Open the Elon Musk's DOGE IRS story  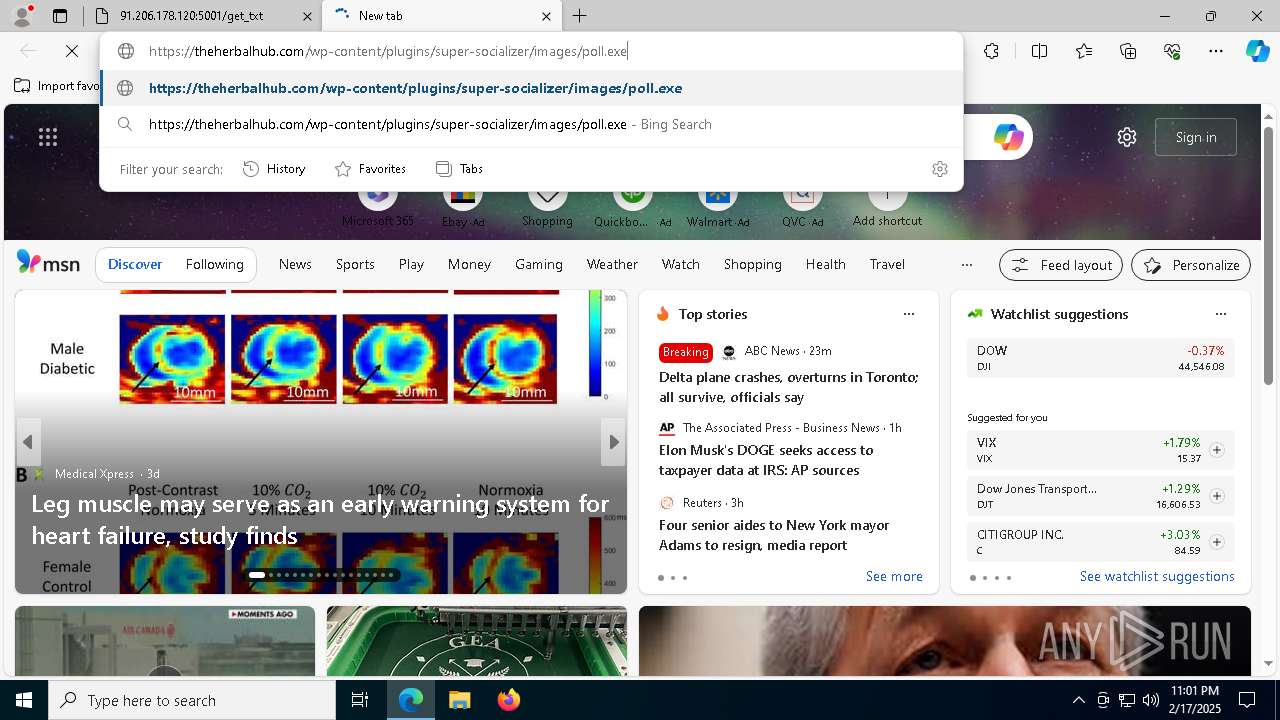click(766, 460)
